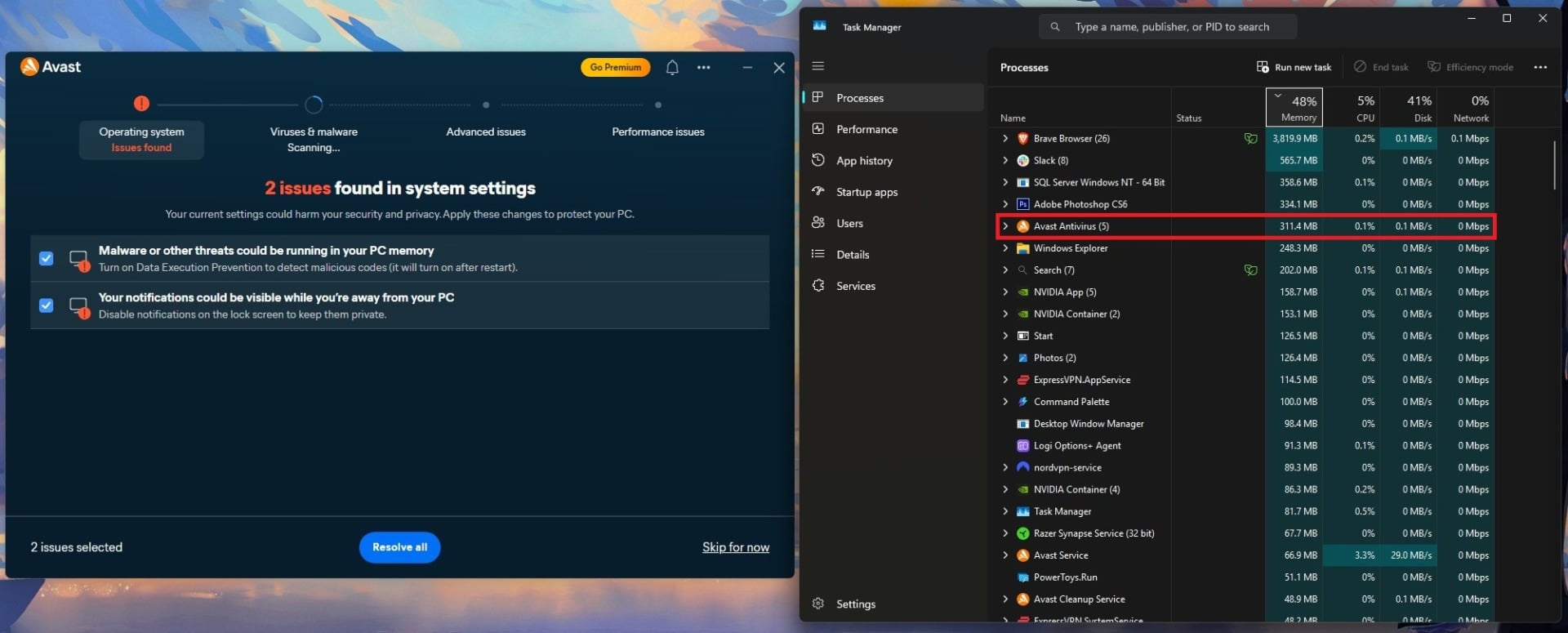Click Task Manager more options ellipsis
The image size is (1568, 633).
[x=1540, y=67]
